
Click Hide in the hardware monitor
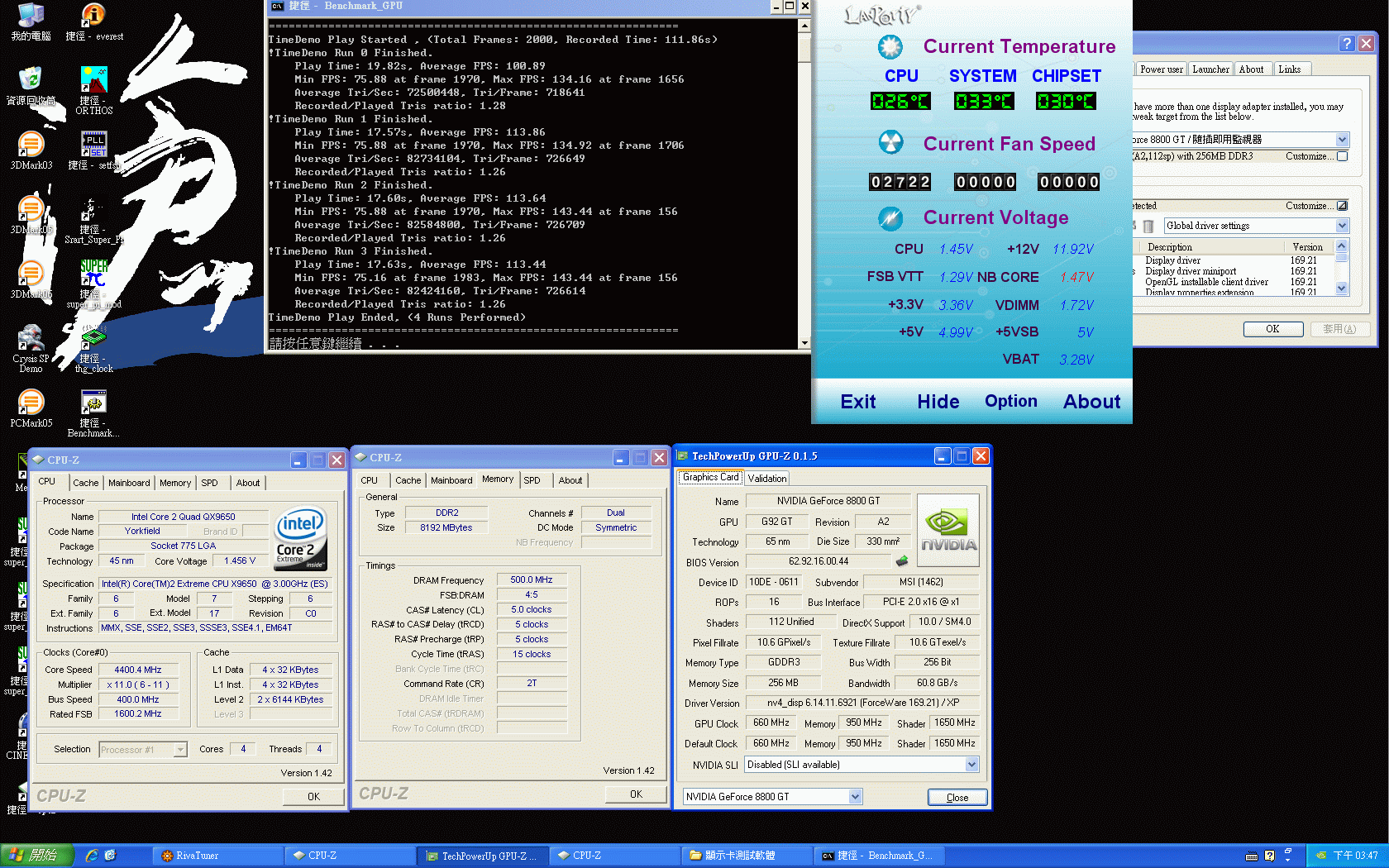(x=938, y=402)
